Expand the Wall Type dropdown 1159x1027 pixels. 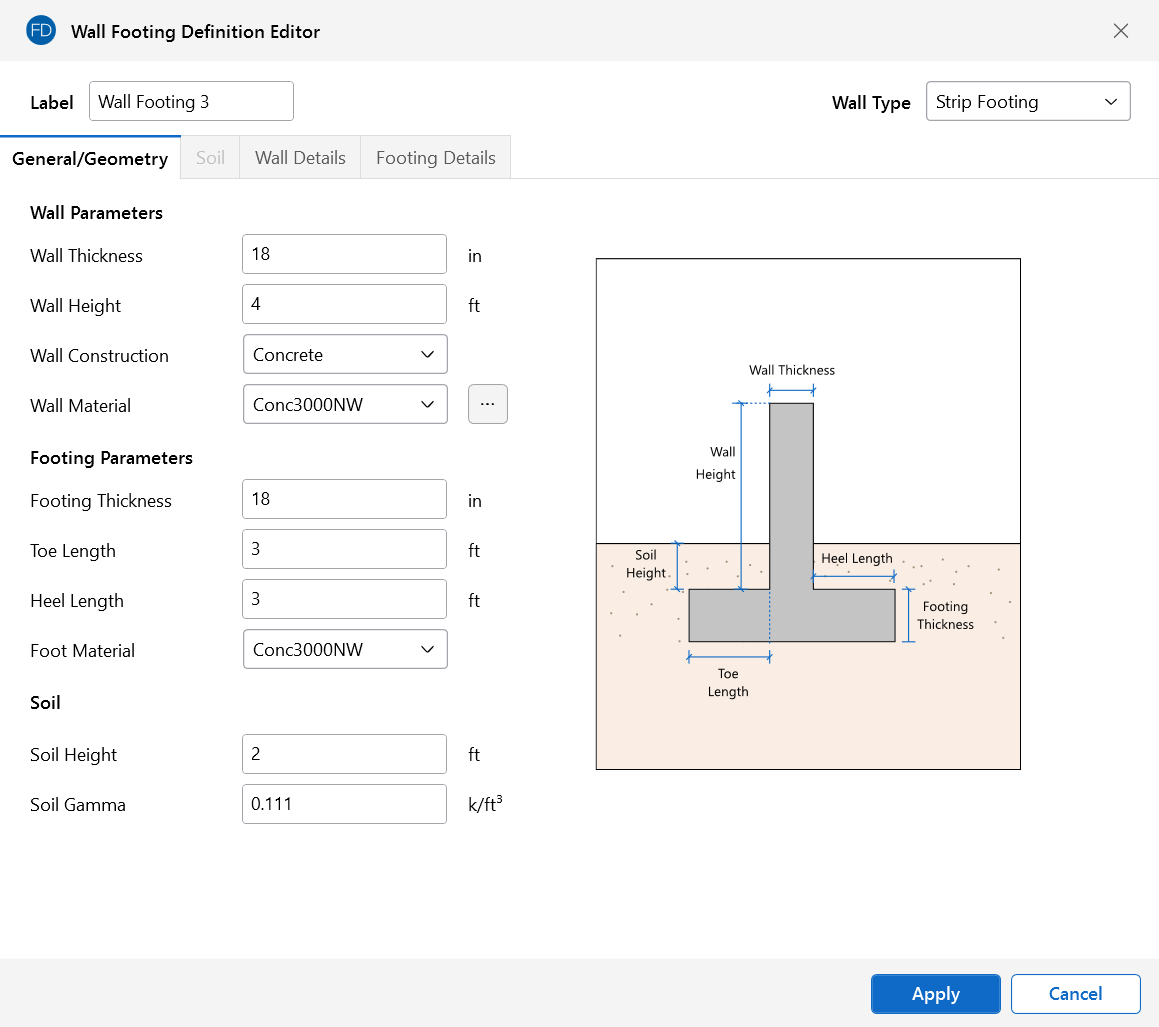pyautogui.click(x=1028, y=102)
